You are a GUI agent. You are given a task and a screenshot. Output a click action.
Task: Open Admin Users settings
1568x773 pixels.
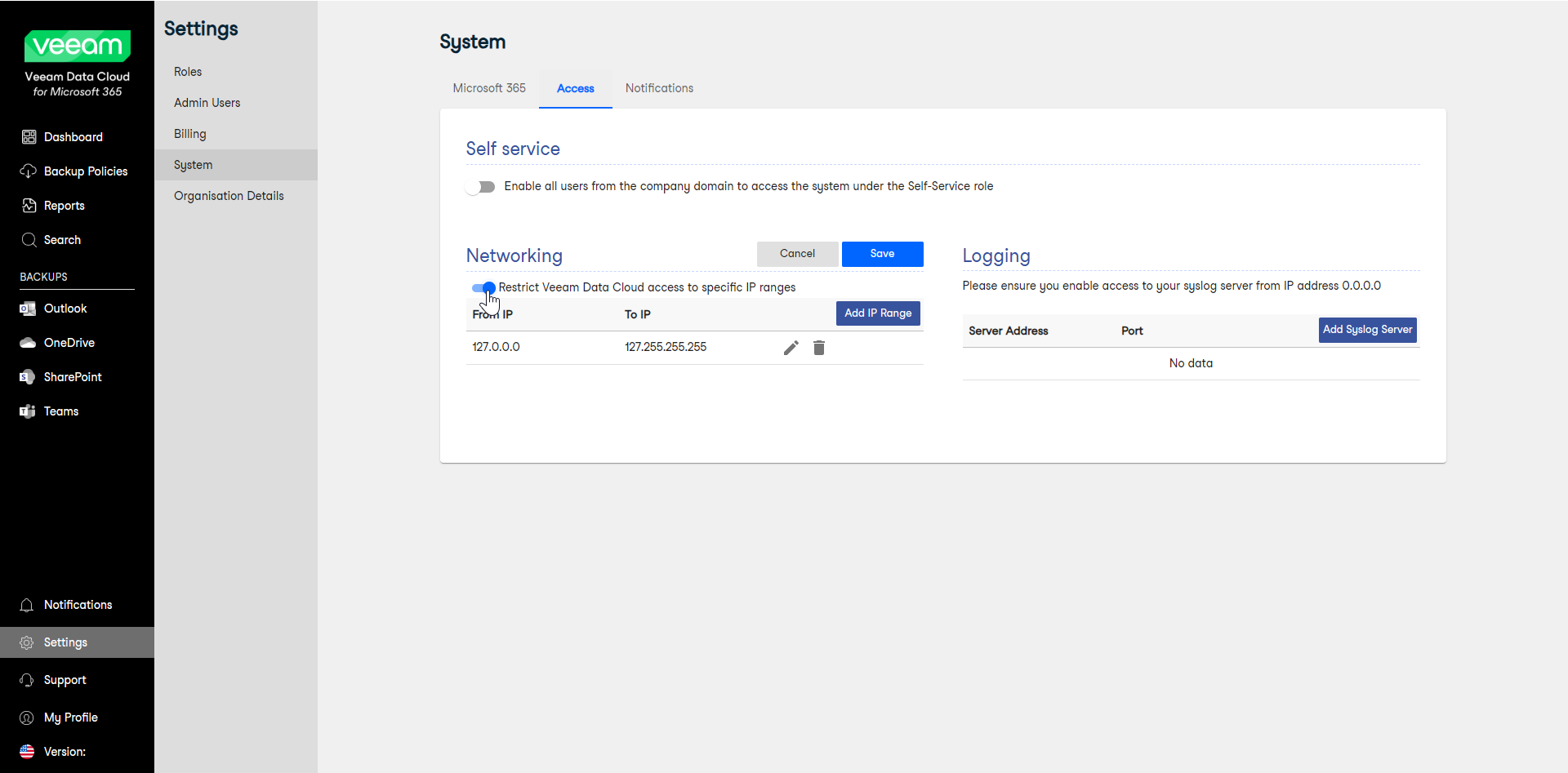point(207,103)
